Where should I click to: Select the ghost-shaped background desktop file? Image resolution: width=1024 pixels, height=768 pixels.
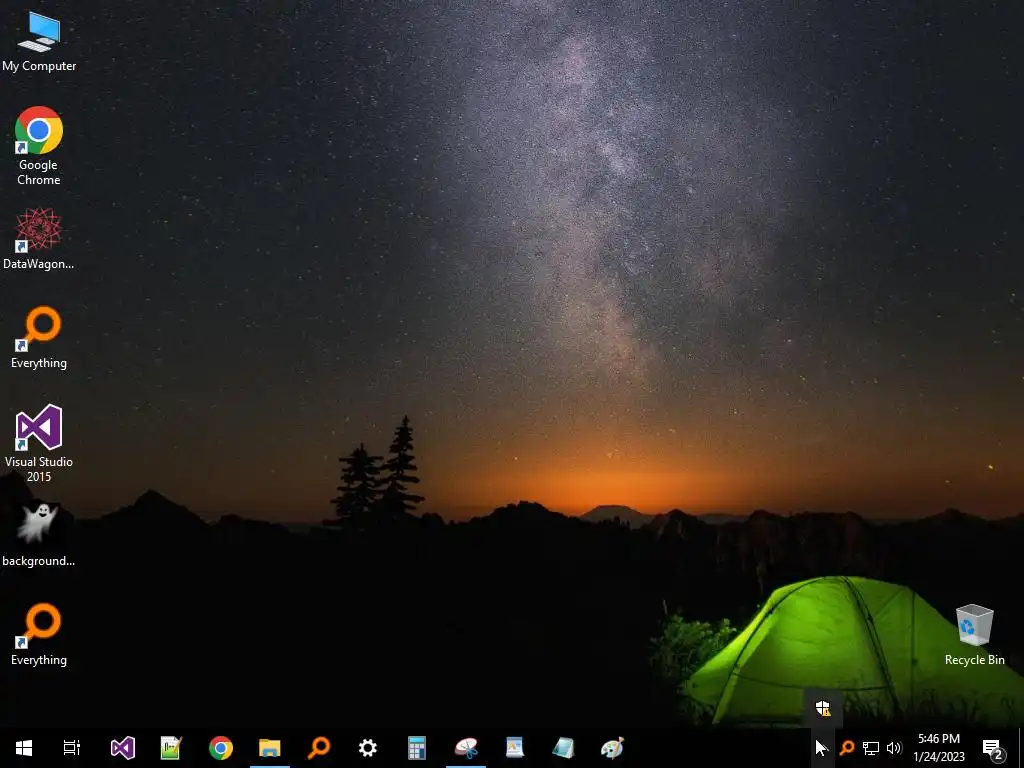coord(39,536)
